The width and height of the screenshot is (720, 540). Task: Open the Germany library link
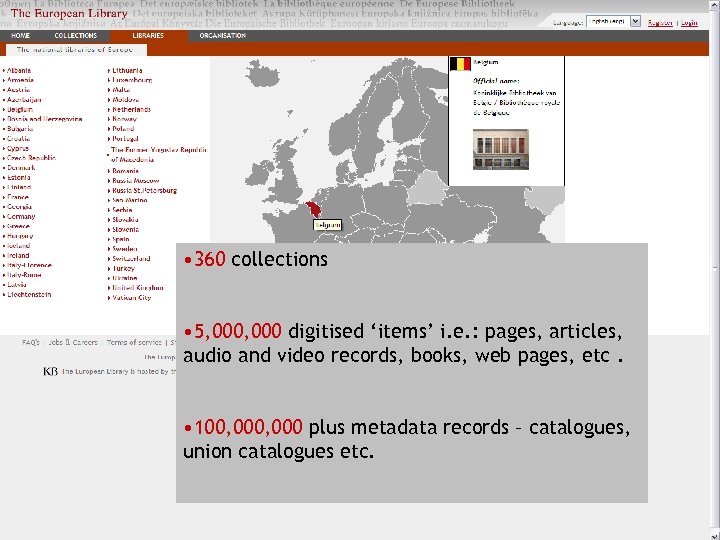[x=21, y=217]
